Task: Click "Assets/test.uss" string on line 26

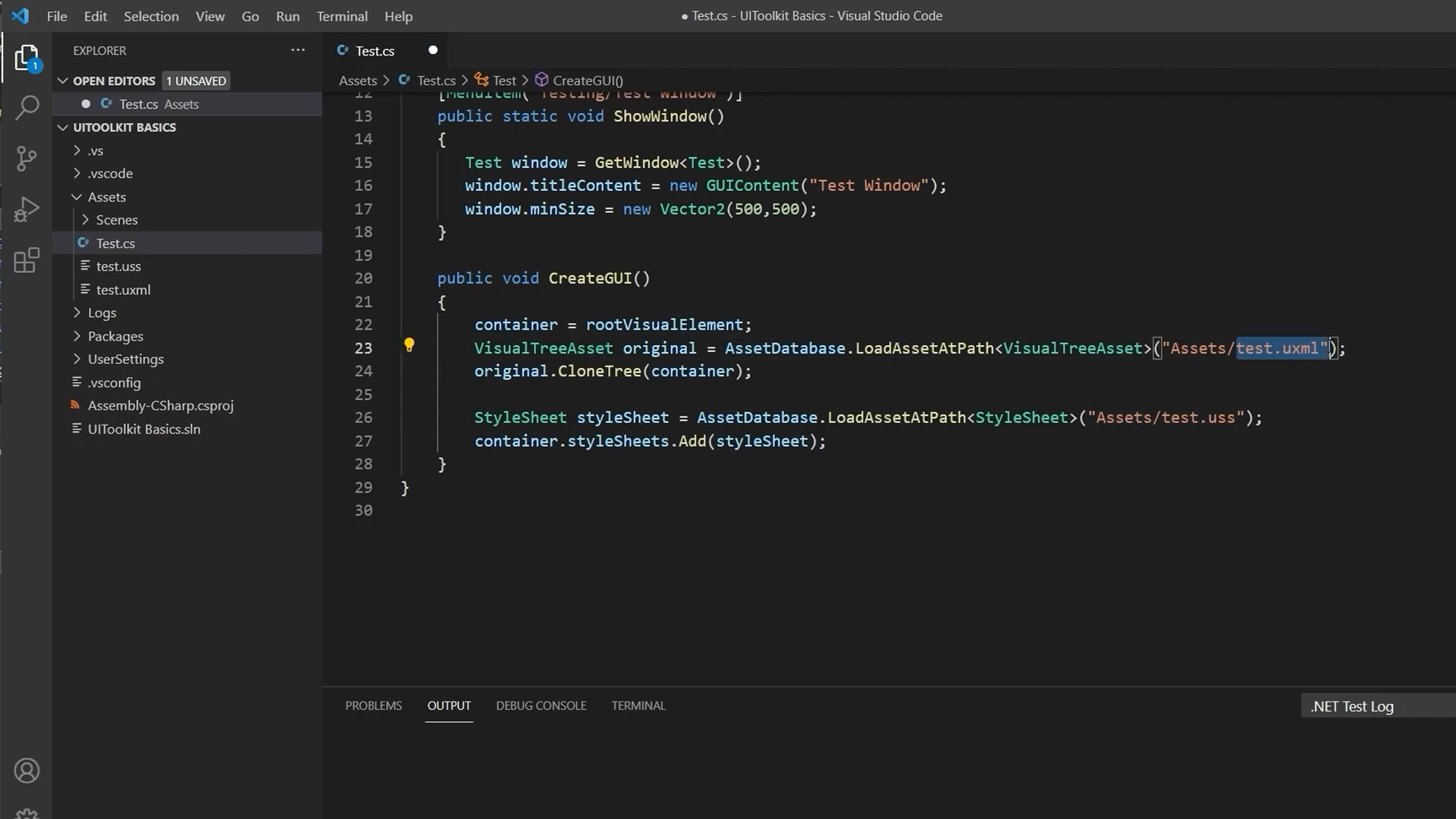Action: [x=1166, y=417]
